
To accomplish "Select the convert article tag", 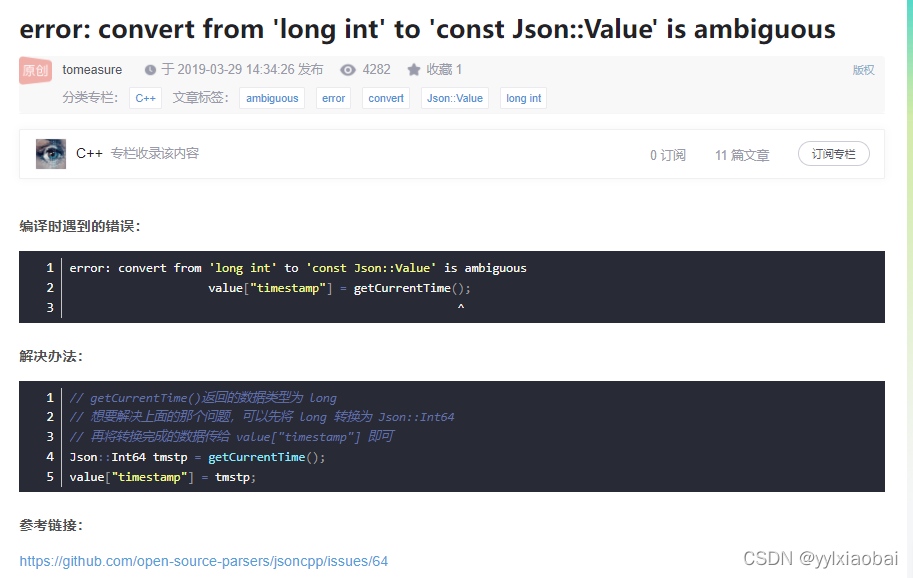I will (x=386, y=97).
